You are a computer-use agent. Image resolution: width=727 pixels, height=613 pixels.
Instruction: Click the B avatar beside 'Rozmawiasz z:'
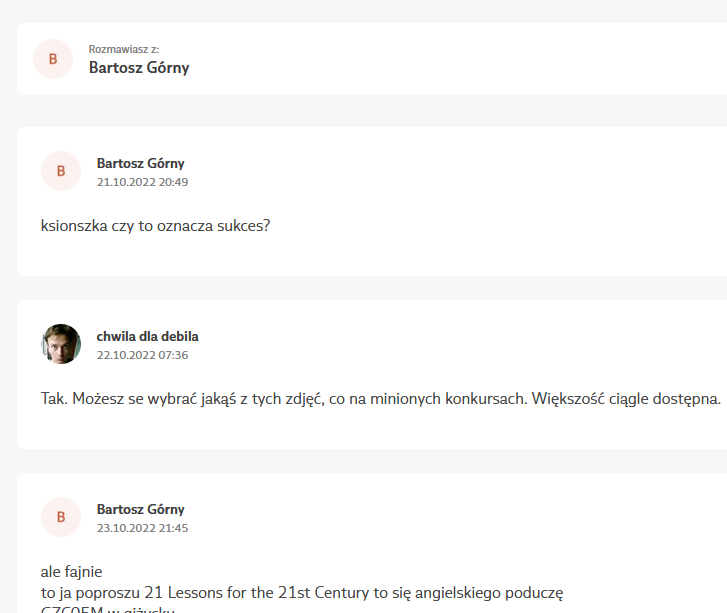point(53,59)
